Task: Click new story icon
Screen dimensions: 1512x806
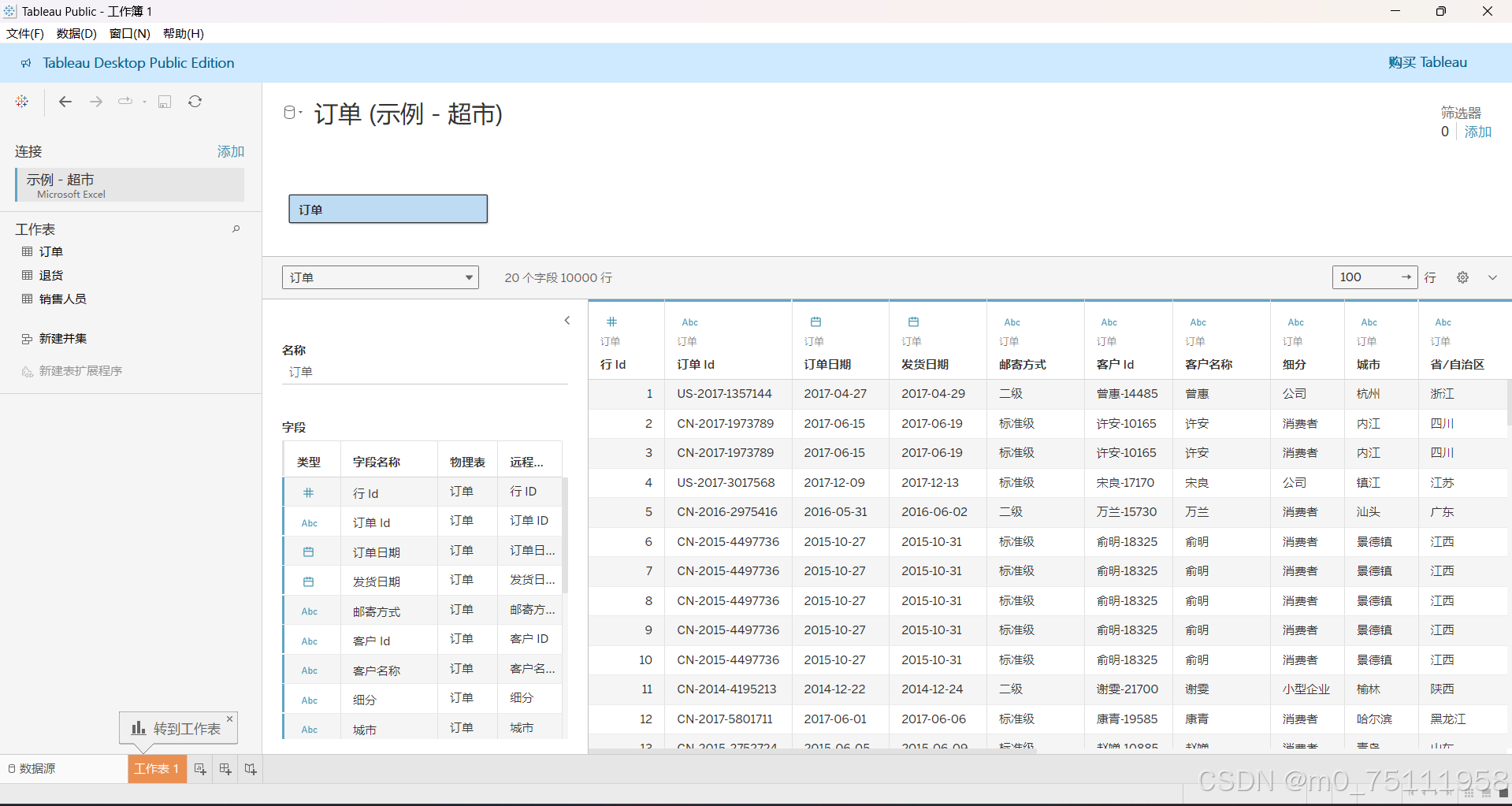Action: [251, 769]
